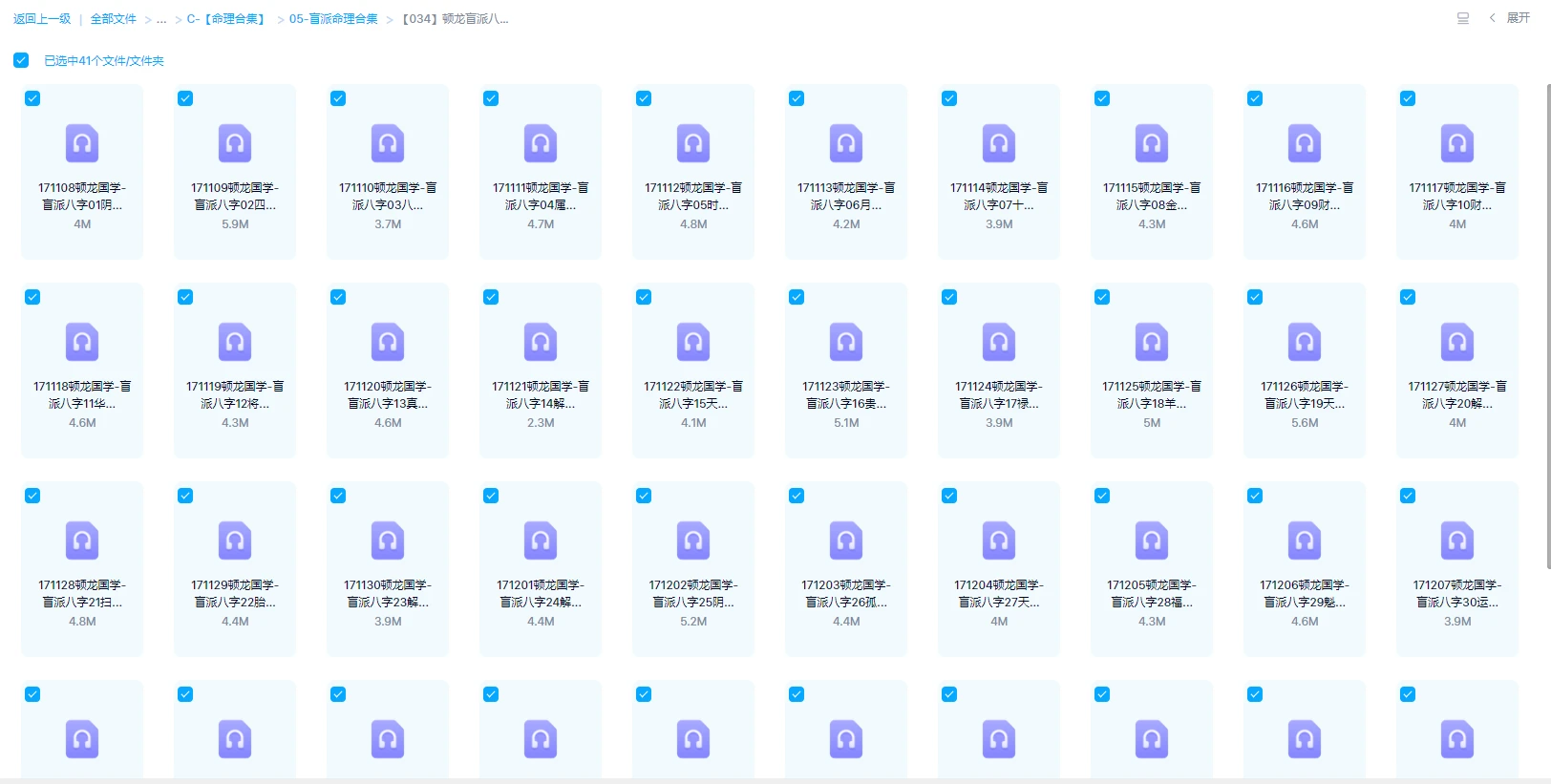Select file name 171121顿龙国学-盲派八字14解
The height and width of the screenshot is (784, 1551).
tap(541, 394)
